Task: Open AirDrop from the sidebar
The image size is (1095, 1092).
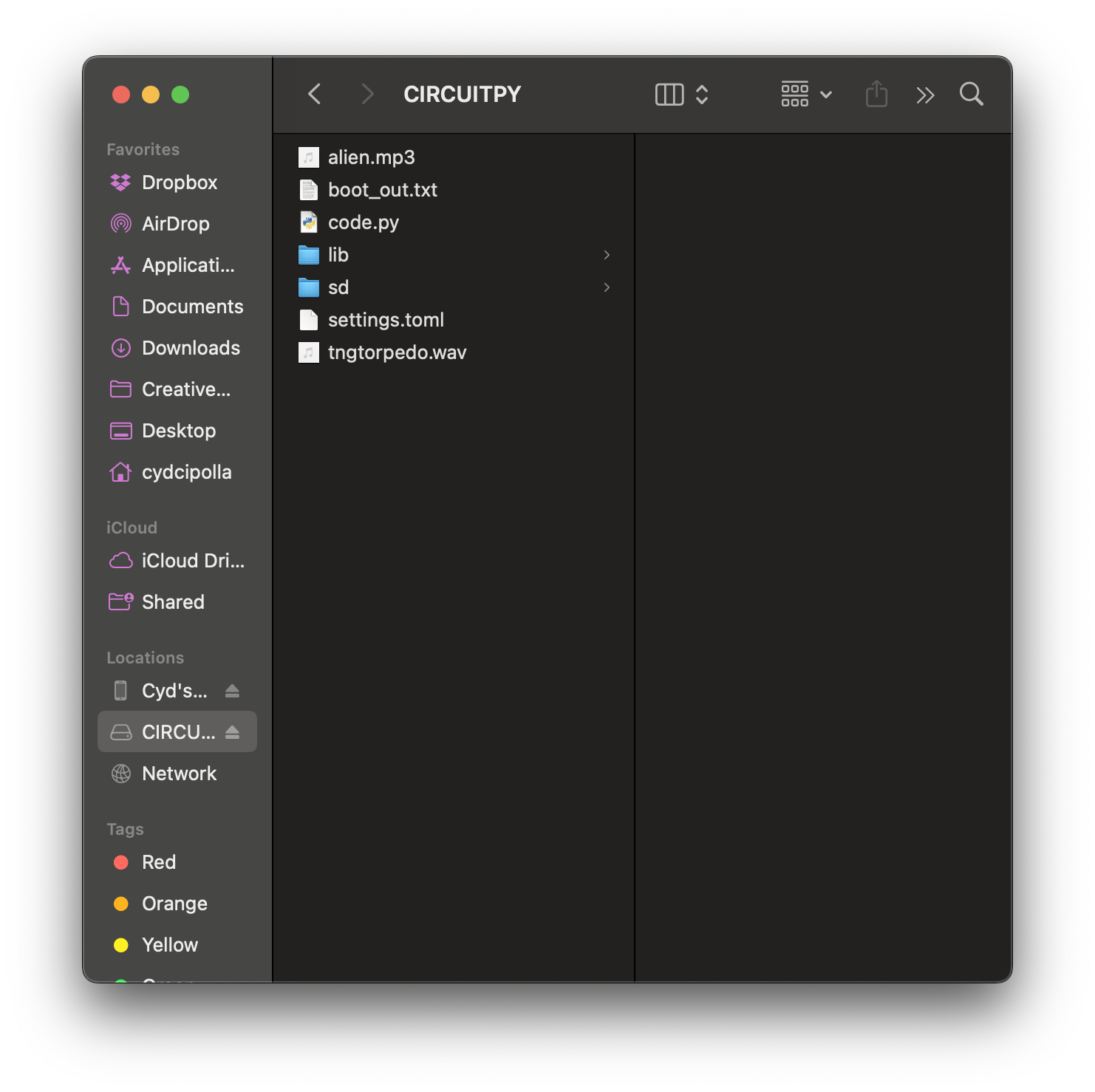Action: (x=175, y=224)
